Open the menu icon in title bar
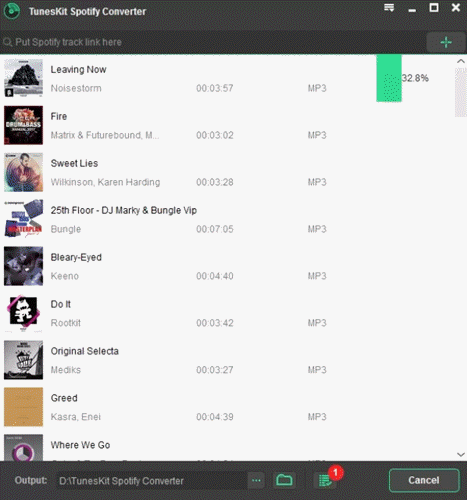Image resolution: width=467 pixels, height=500 pixels. pos(389,8)
